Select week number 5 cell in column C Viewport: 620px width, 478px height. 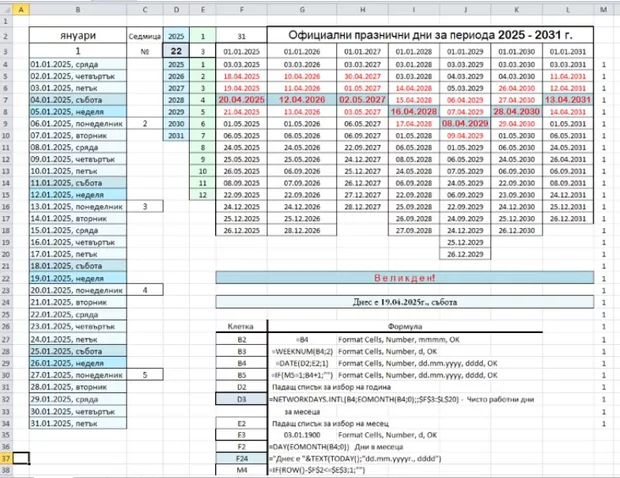[x=145, y=374]
